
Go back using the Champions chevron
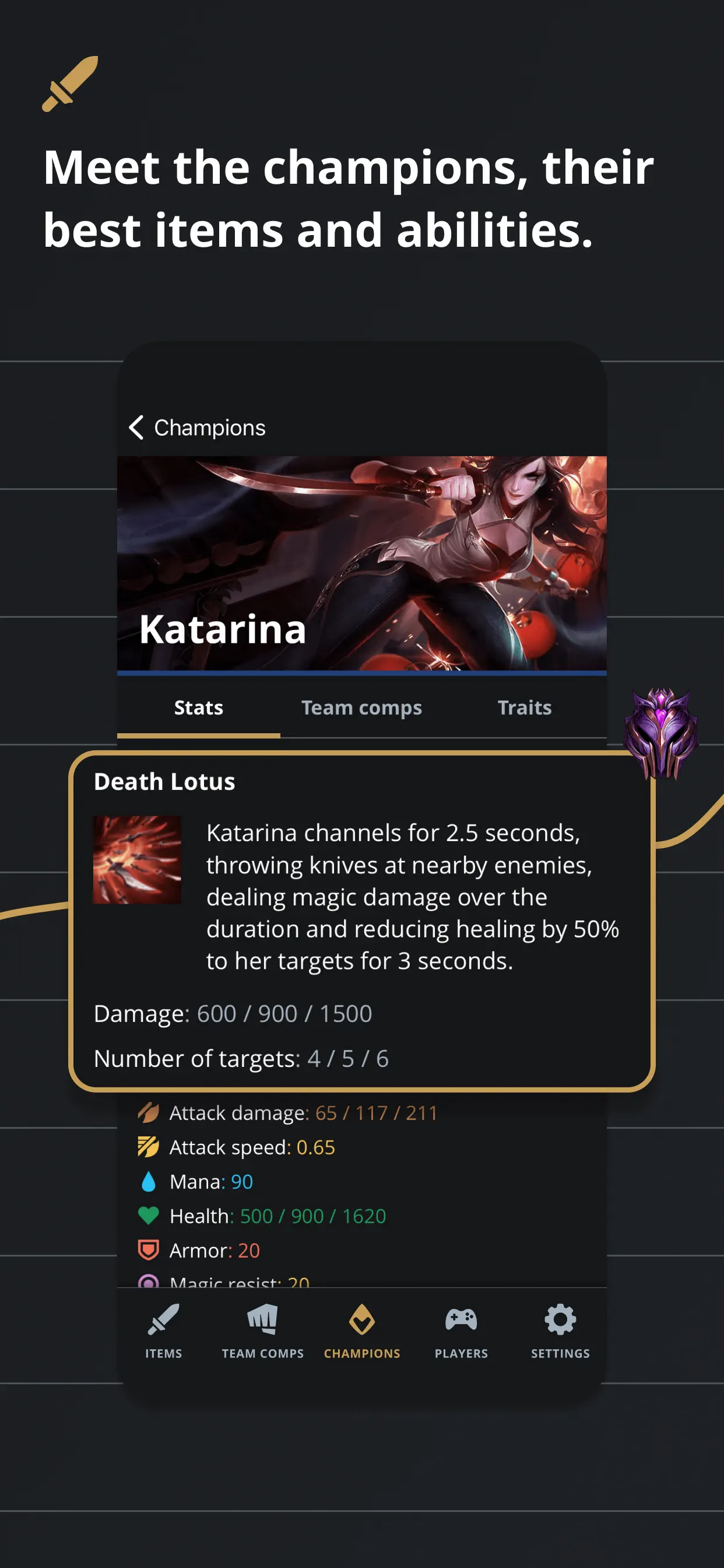tap(136, 428)
